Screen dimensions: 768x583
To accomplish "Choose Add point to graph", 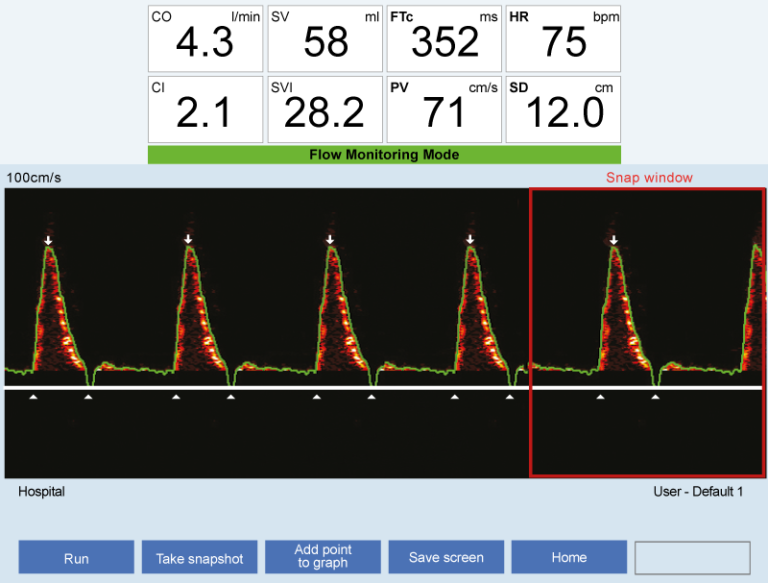I will pos(323,557).
